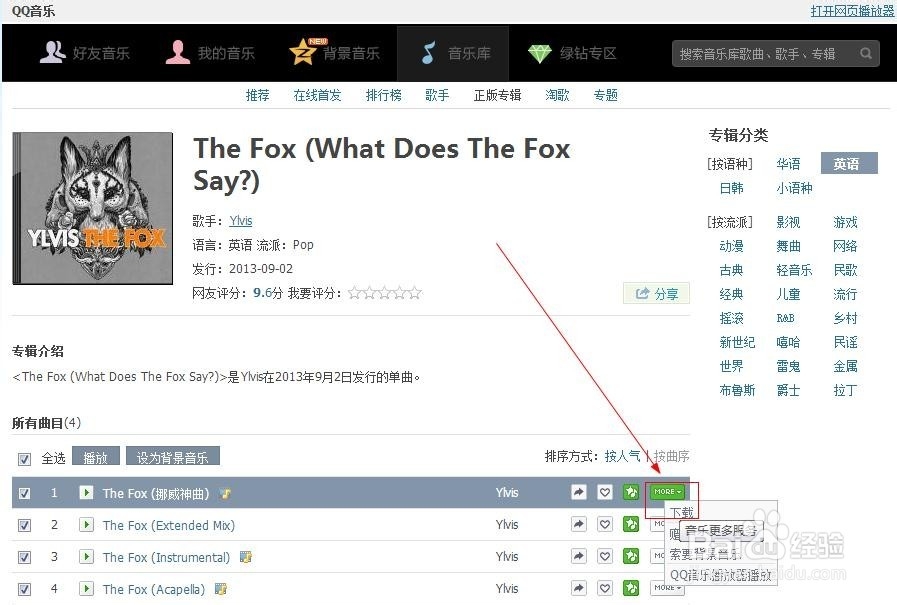
Task: Sort tracks by 按人气
Action: coord(622,456)
